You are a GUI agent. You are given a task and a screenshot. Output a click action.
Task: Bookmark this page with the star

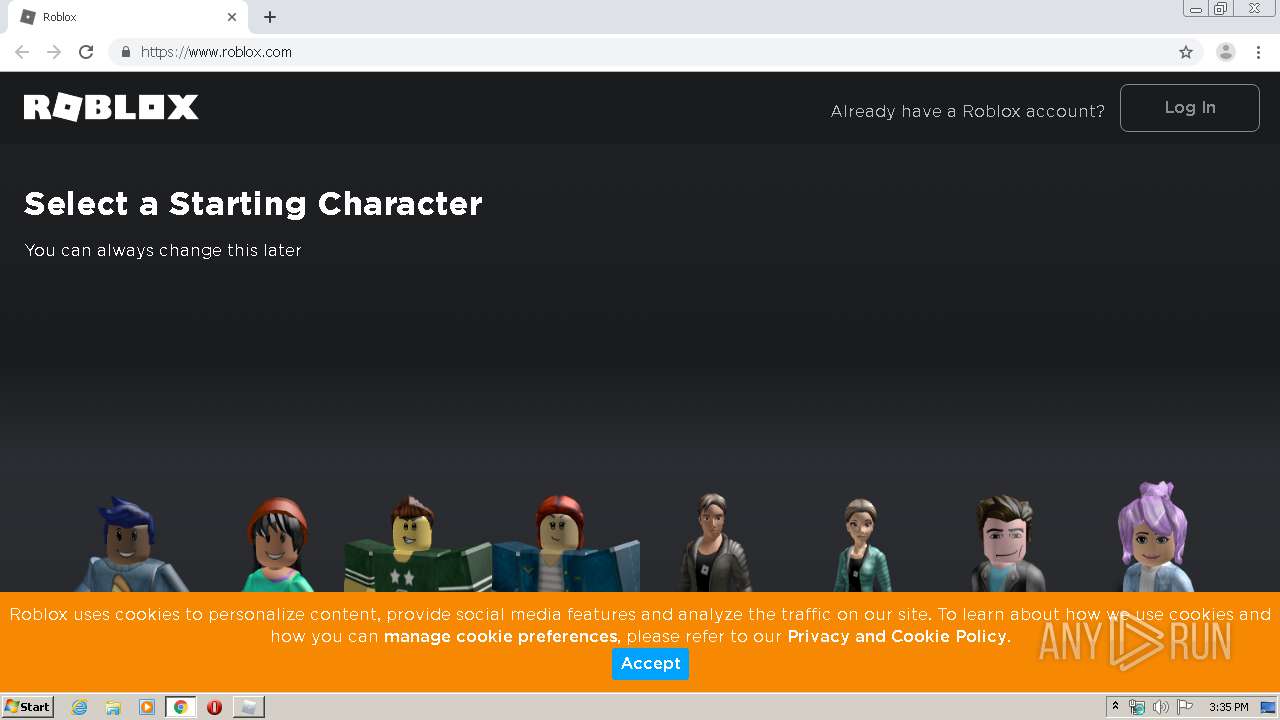[1186, 52]
